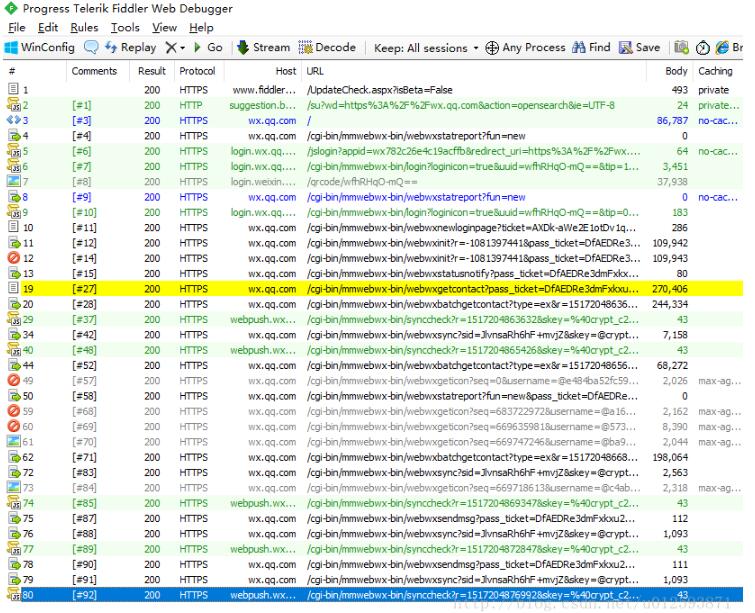
Task: Click the Remove X icon in toolbar
Action: (x=171, y=47)
